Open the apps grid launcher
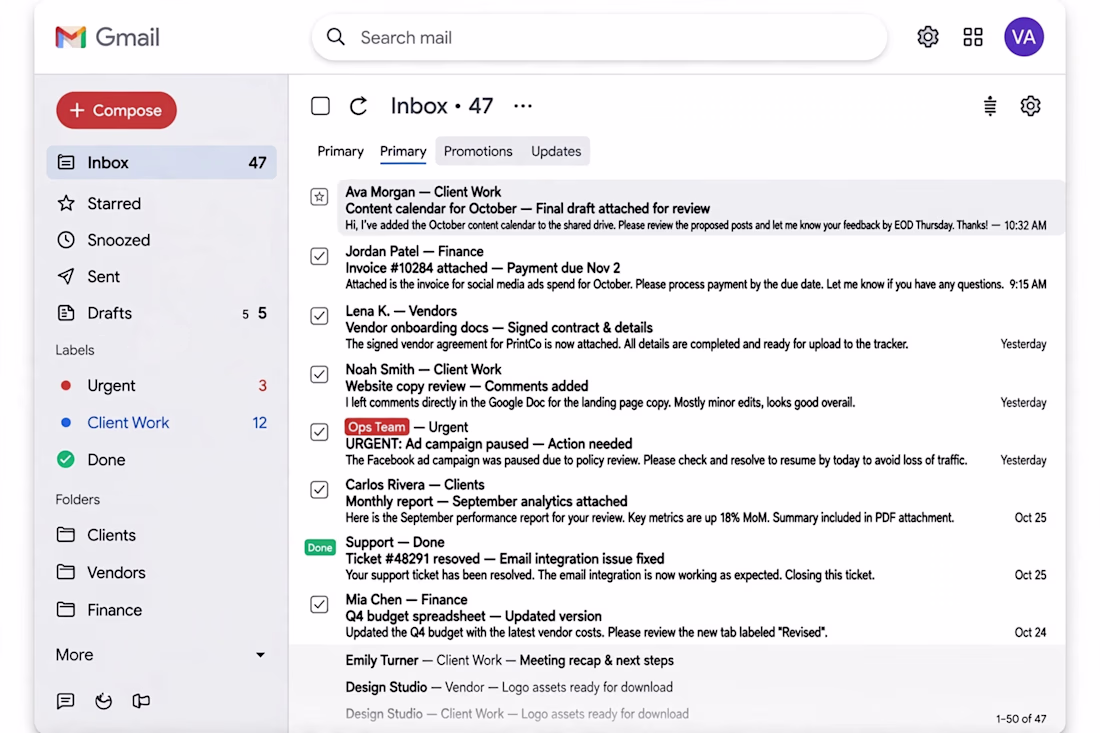Image resolution: width=1100 pixels, height=733 pixels. pos(972,36)
